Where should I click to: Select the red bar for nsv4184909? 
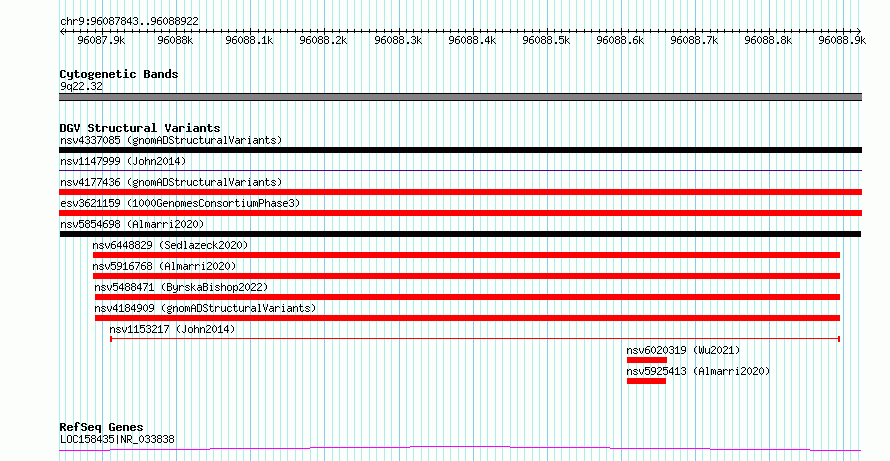(x=467, y=318)
